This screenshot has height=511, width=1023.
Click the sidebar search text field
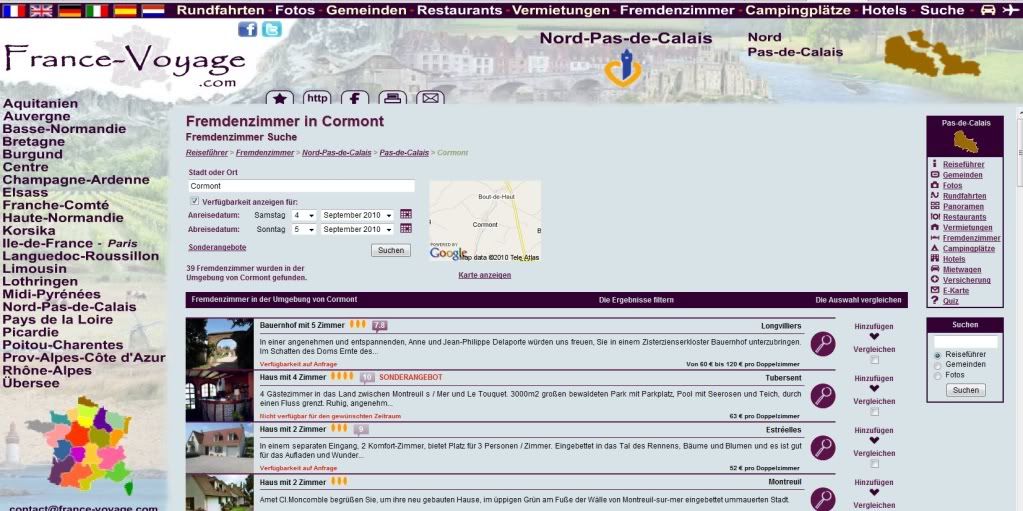pos(966,342)
